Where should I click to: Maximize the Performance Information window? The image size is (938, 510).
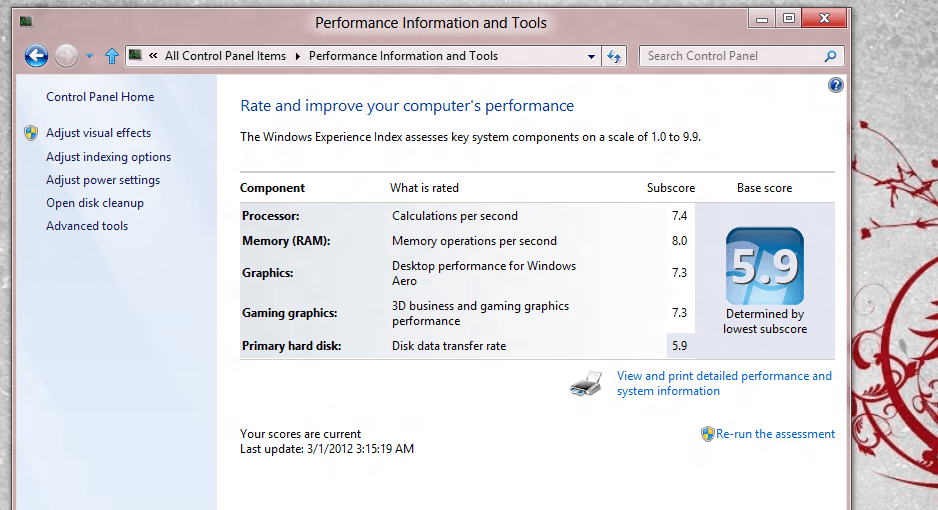(788, 19)
